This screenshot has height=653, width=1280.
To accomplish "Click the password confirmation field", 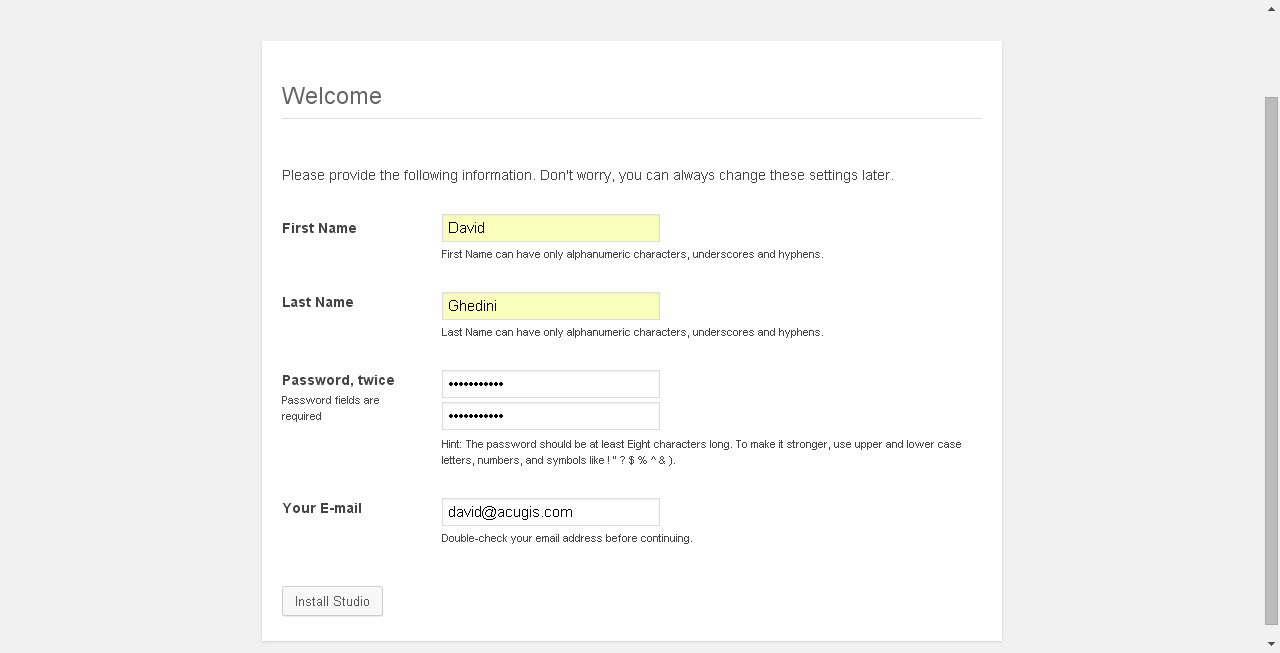I will coord(550,416).
